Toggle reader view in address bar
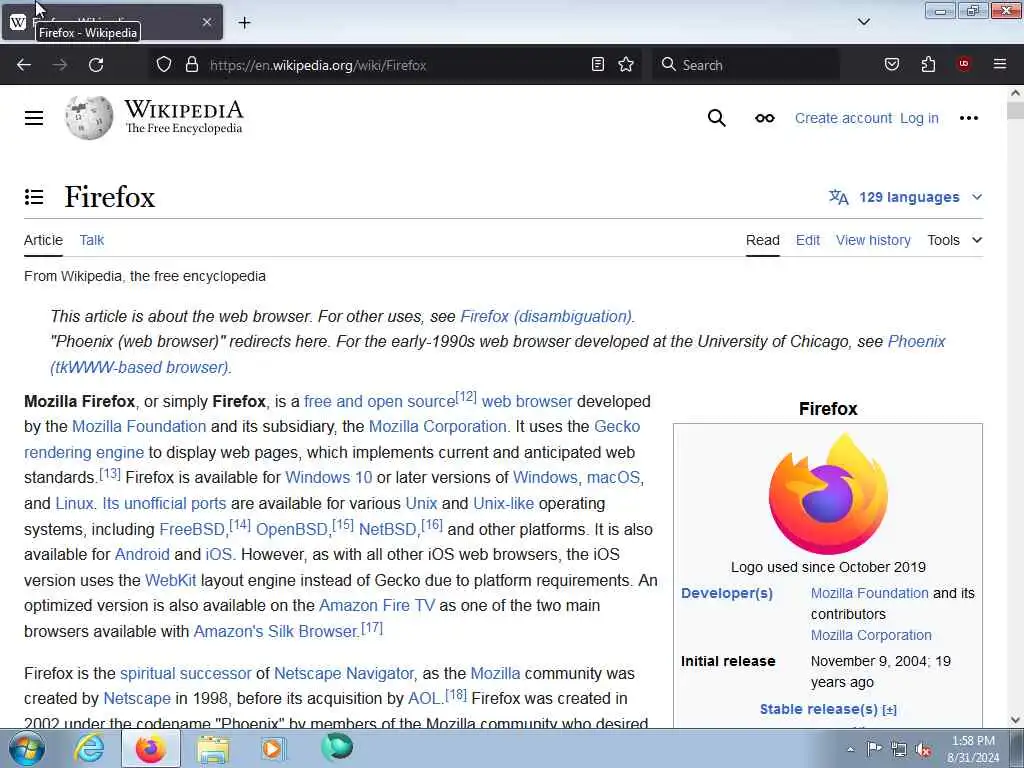The width and height of the screenshot is (1024, 768). click(598, 65)
